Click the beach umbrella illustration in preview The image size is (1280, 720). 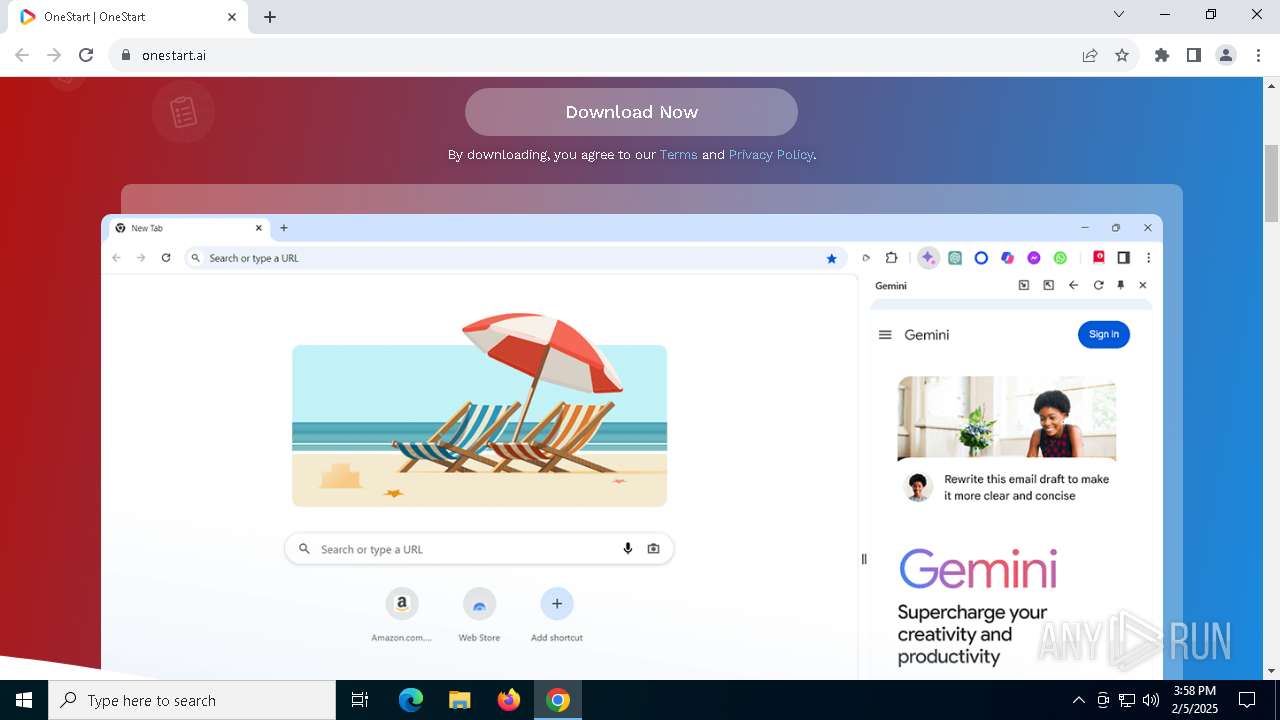[479, 410]
